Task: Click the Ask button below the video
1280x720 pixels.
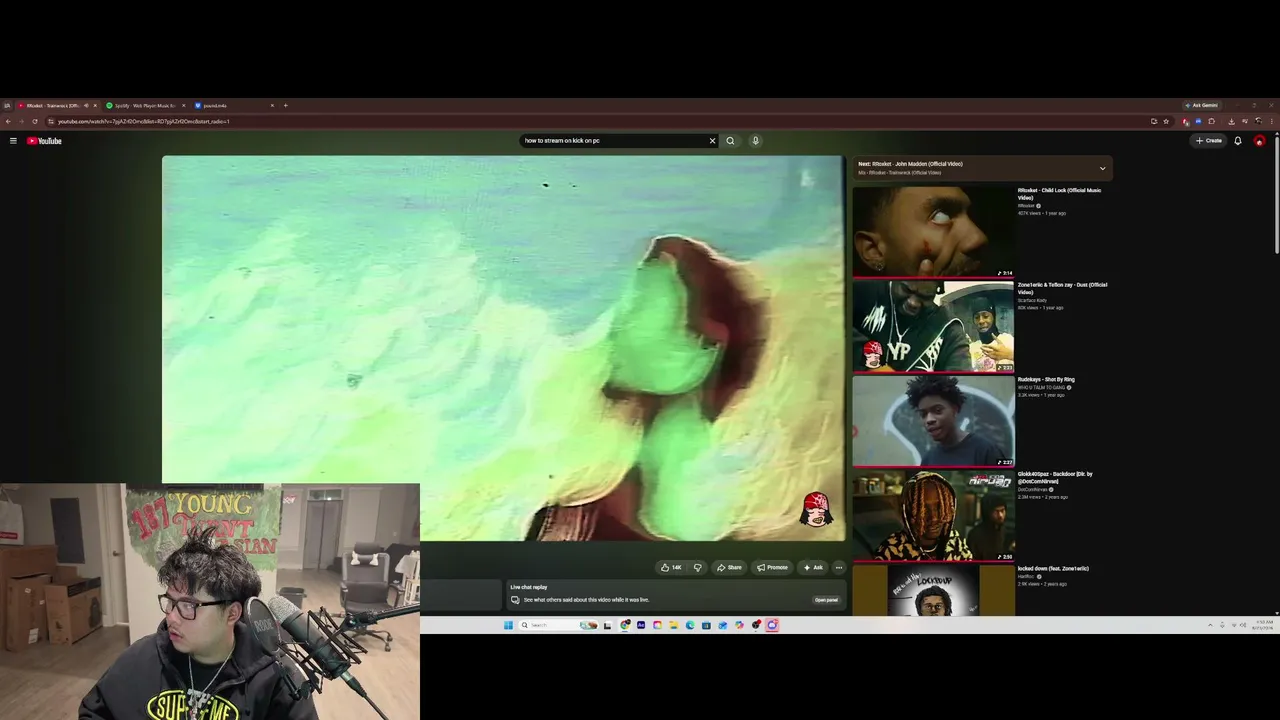Action: (x=813, y=568)
